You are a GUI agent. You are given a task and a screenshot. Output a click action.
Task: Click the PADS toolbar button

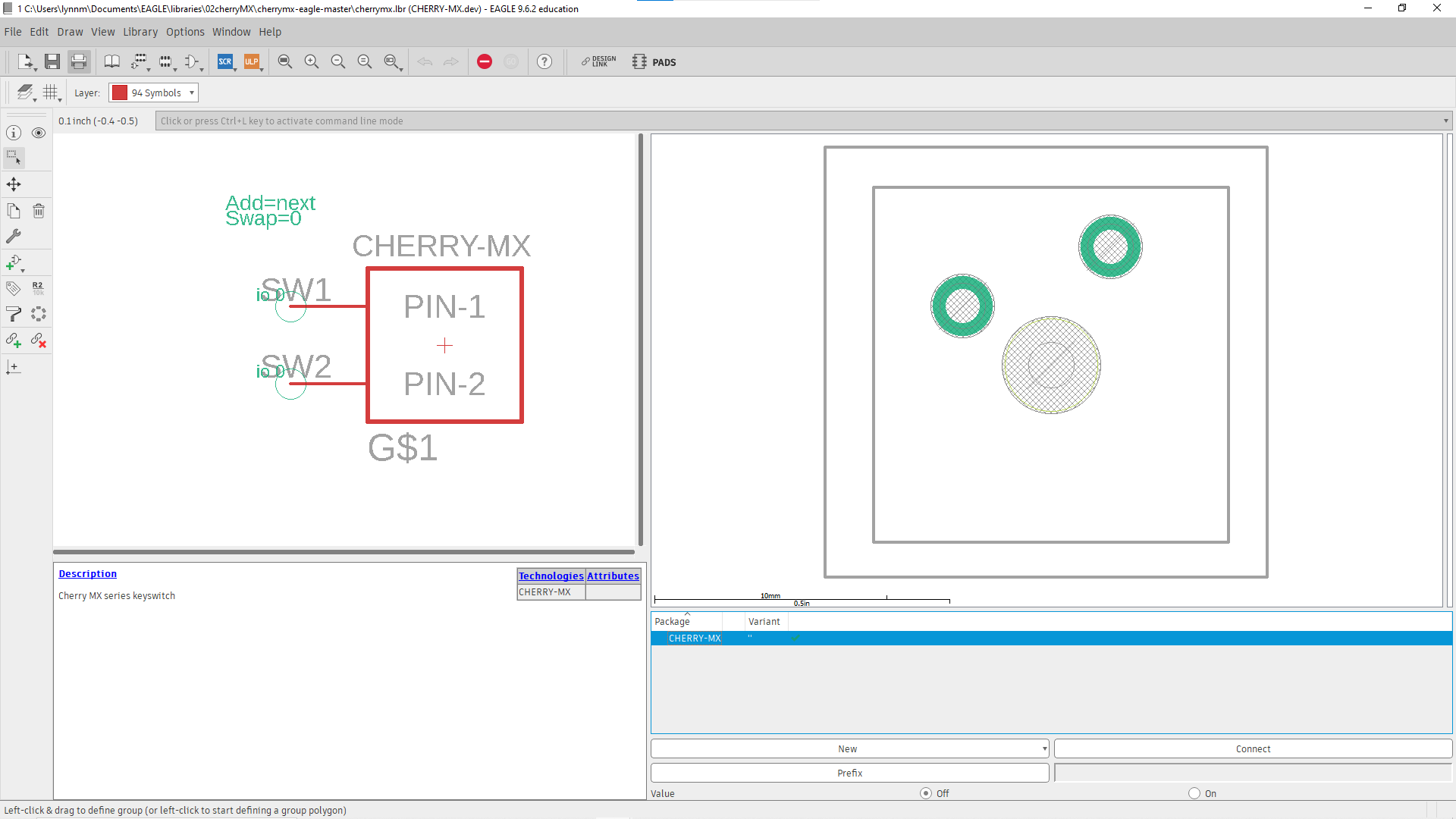pyautogui.click(x=654, y=62)
